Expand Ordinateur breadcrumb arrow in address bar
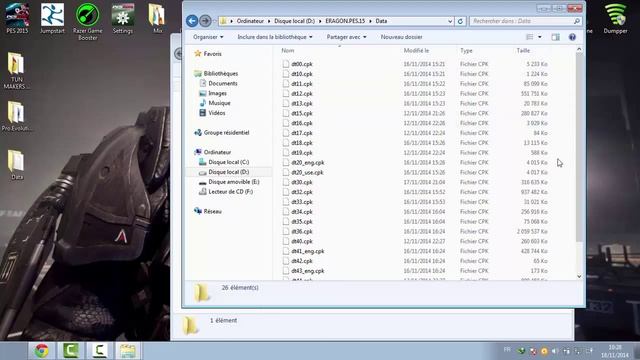Screen dimensions: 640x360 (269, 21)
